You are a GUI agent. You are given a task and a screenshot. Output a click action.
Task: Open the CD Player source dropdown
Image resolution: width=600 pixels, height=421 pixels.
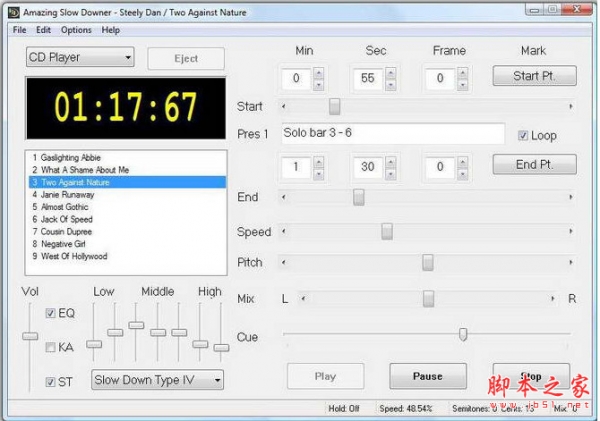[80, 57]
